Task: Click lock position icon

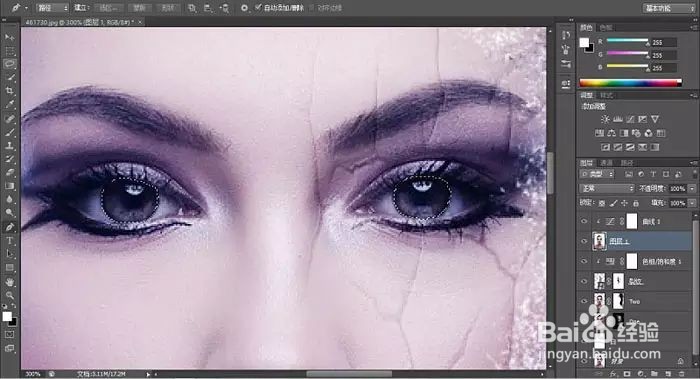Action: point(625,204)
